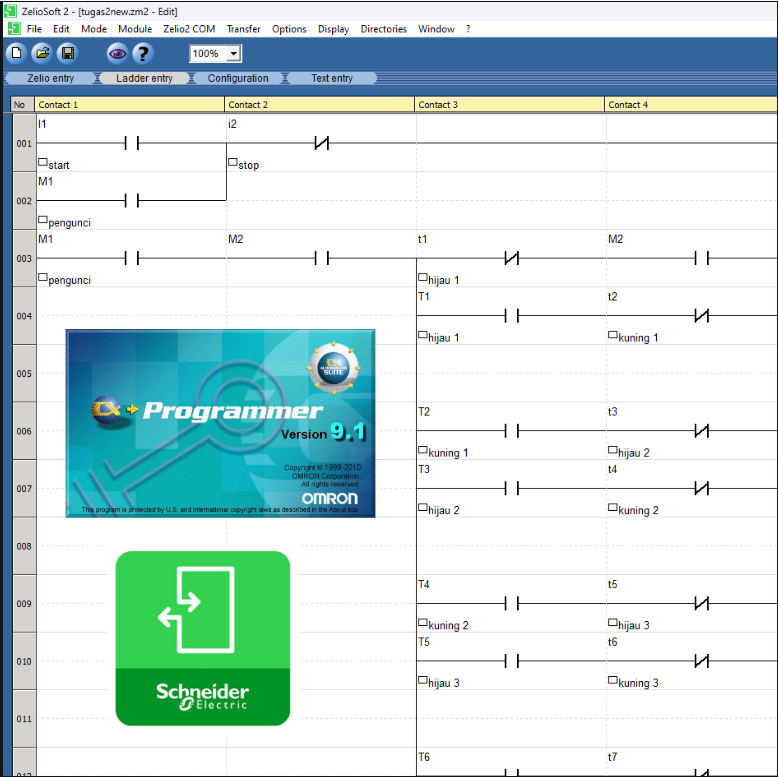The width and height of the screenshot is (778, 778).
Task: Open the Window menu
Action: click(436, 29)
